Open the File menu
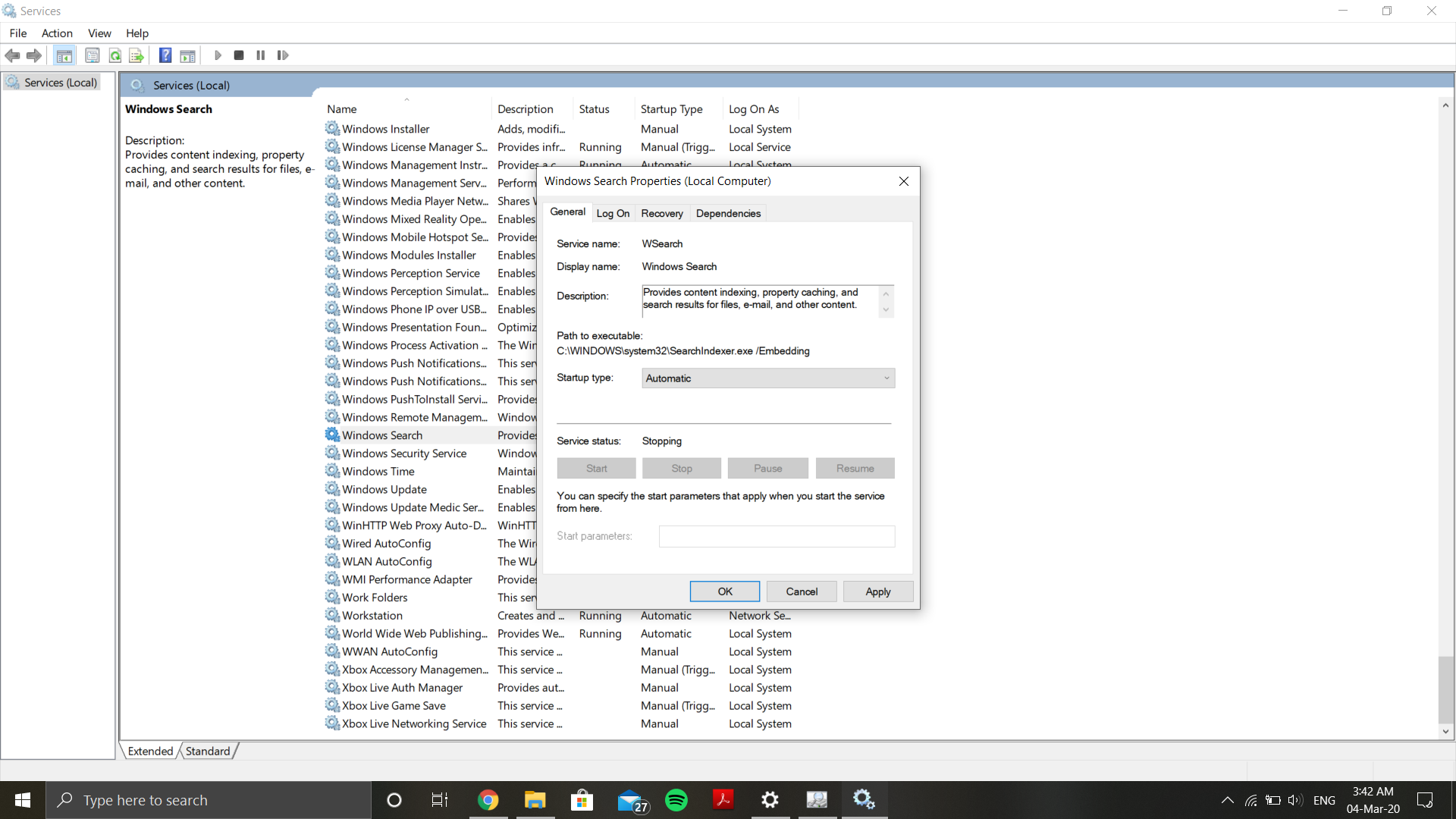 [18, 33]
